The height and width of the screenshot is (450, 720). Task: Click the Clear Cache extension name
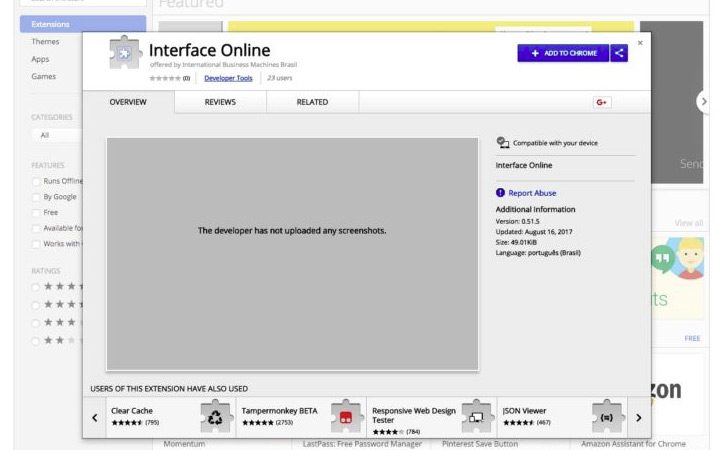(132, 411)
